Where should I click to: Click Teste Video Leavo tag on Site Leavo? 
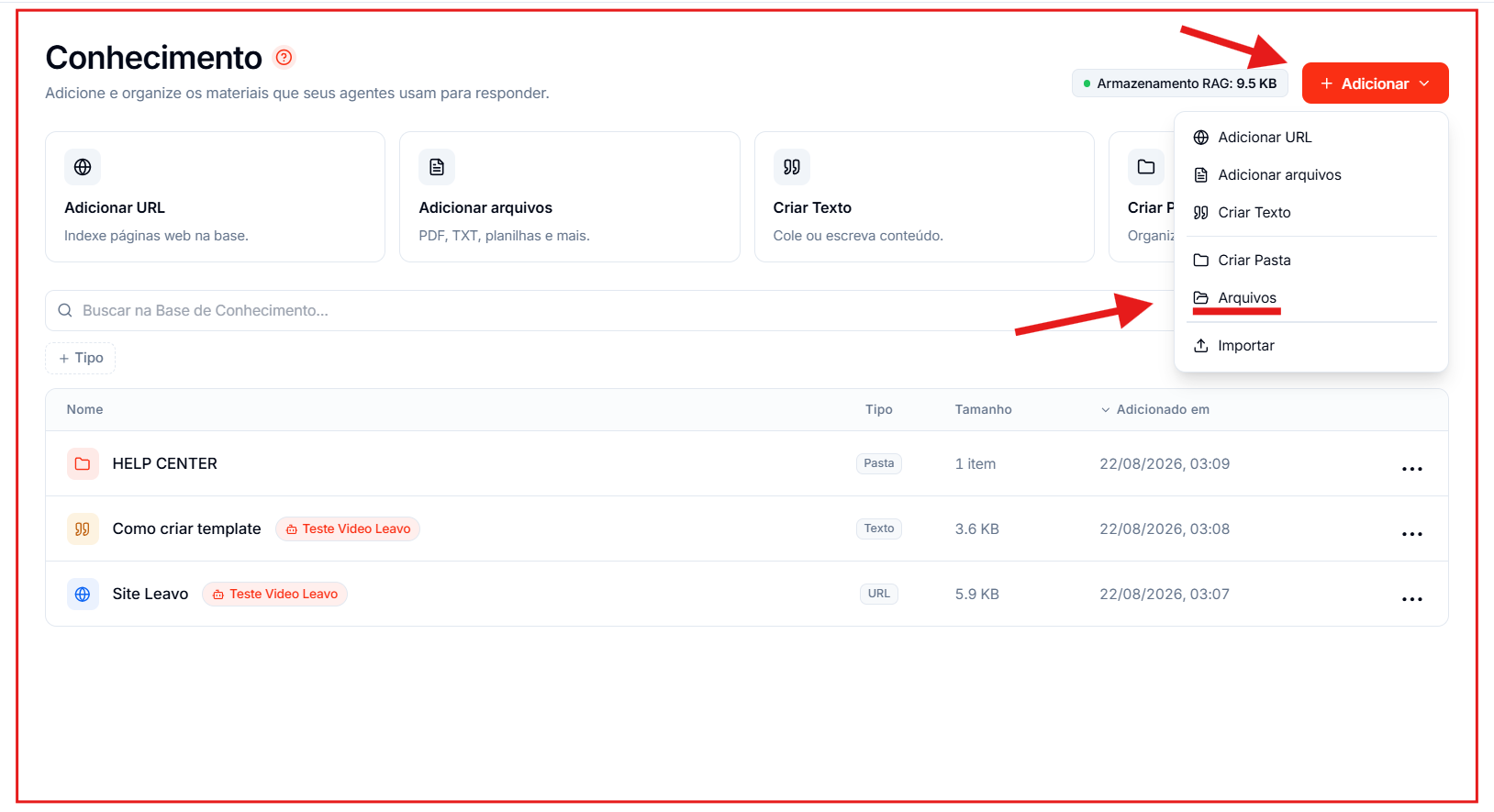click(275, 594)
